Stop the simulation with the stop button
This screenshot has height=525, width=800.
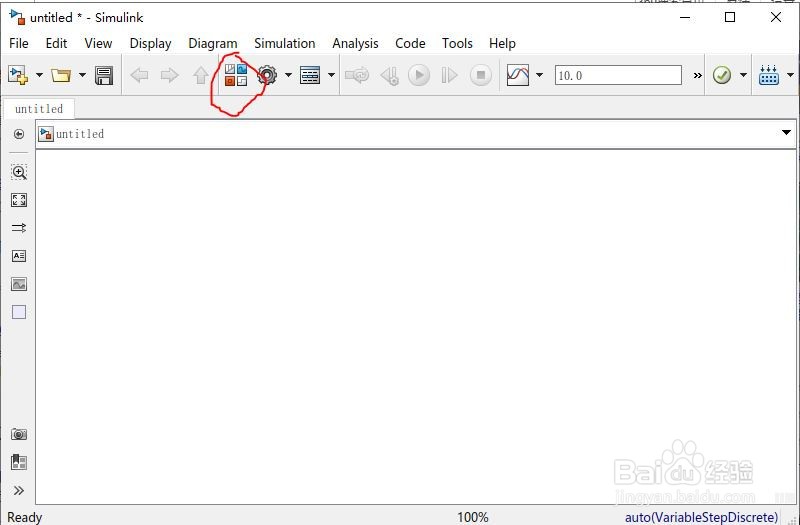pos(481,75)
